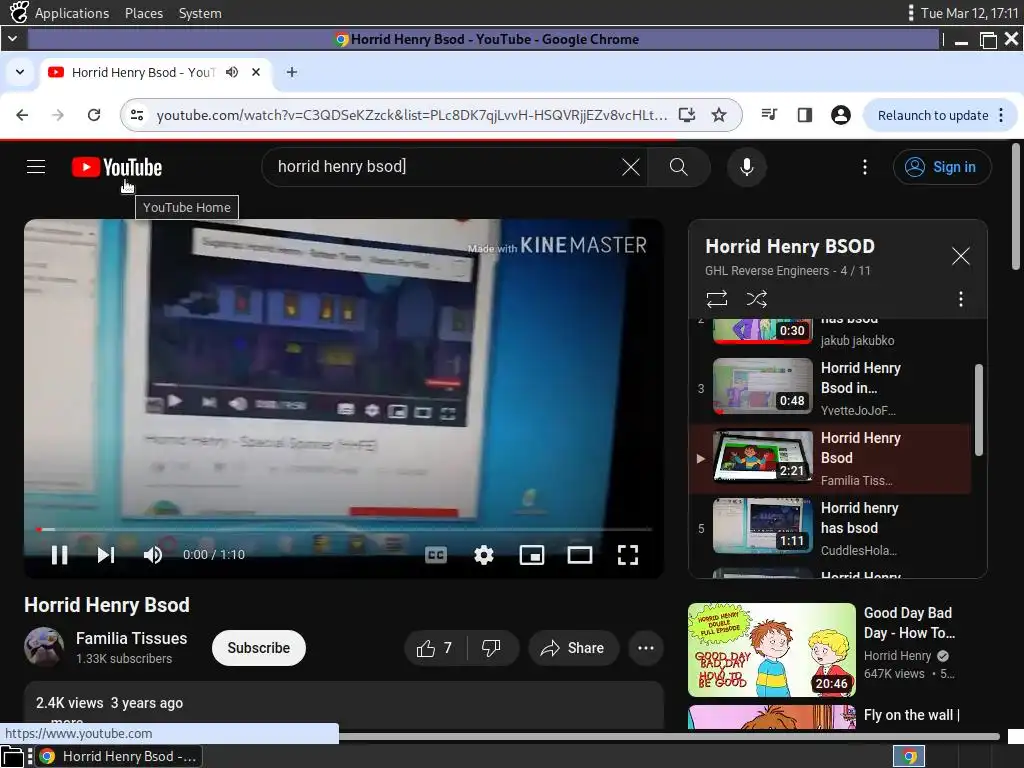Open Chrome media controls icon
Image resolution: width=1024 pixels, height=768 pixels.
pyautogui.click(x=769, y=115)
